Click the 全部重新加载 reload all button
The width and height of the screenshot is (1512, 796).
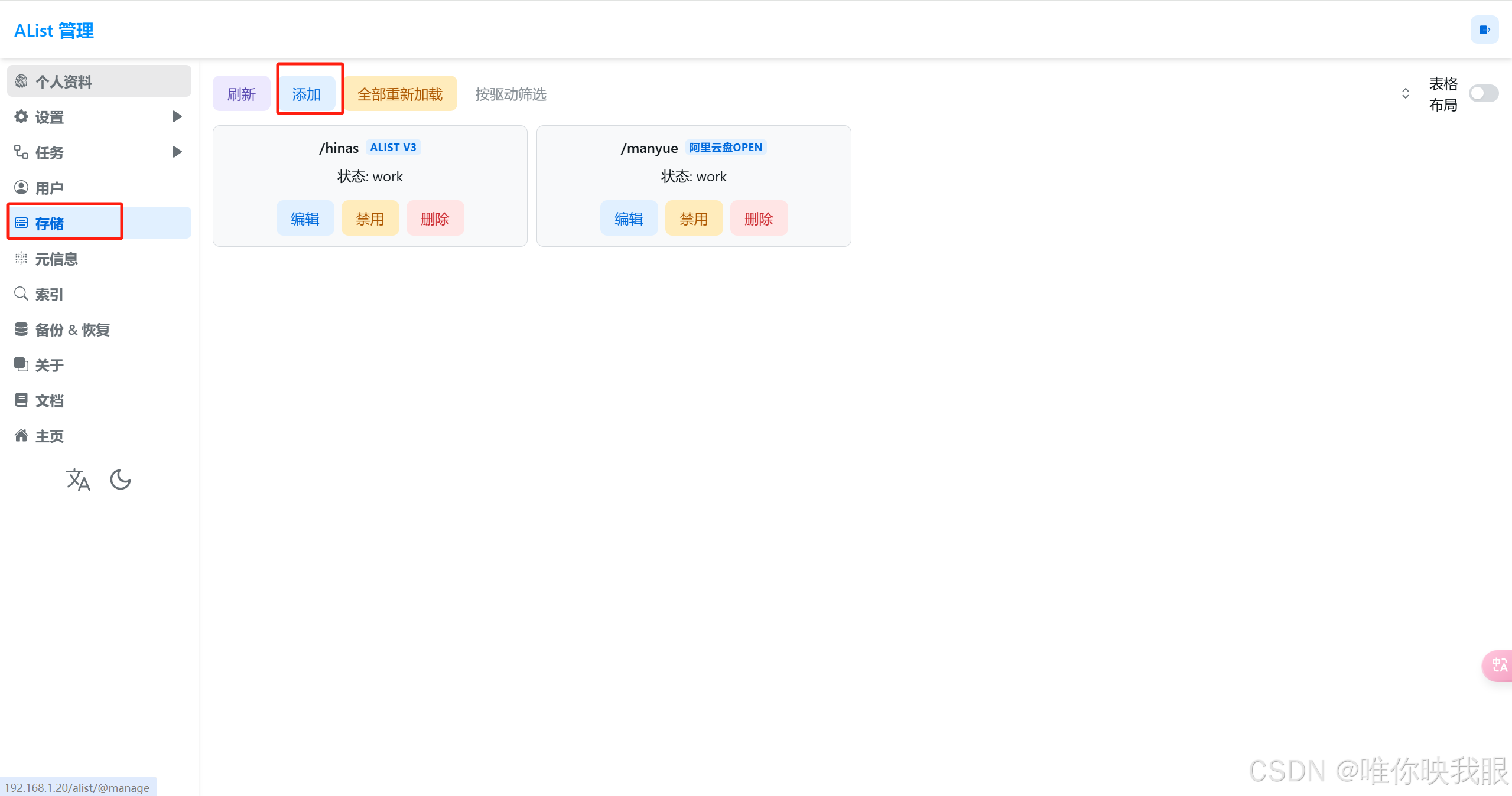tap(399, 94)
